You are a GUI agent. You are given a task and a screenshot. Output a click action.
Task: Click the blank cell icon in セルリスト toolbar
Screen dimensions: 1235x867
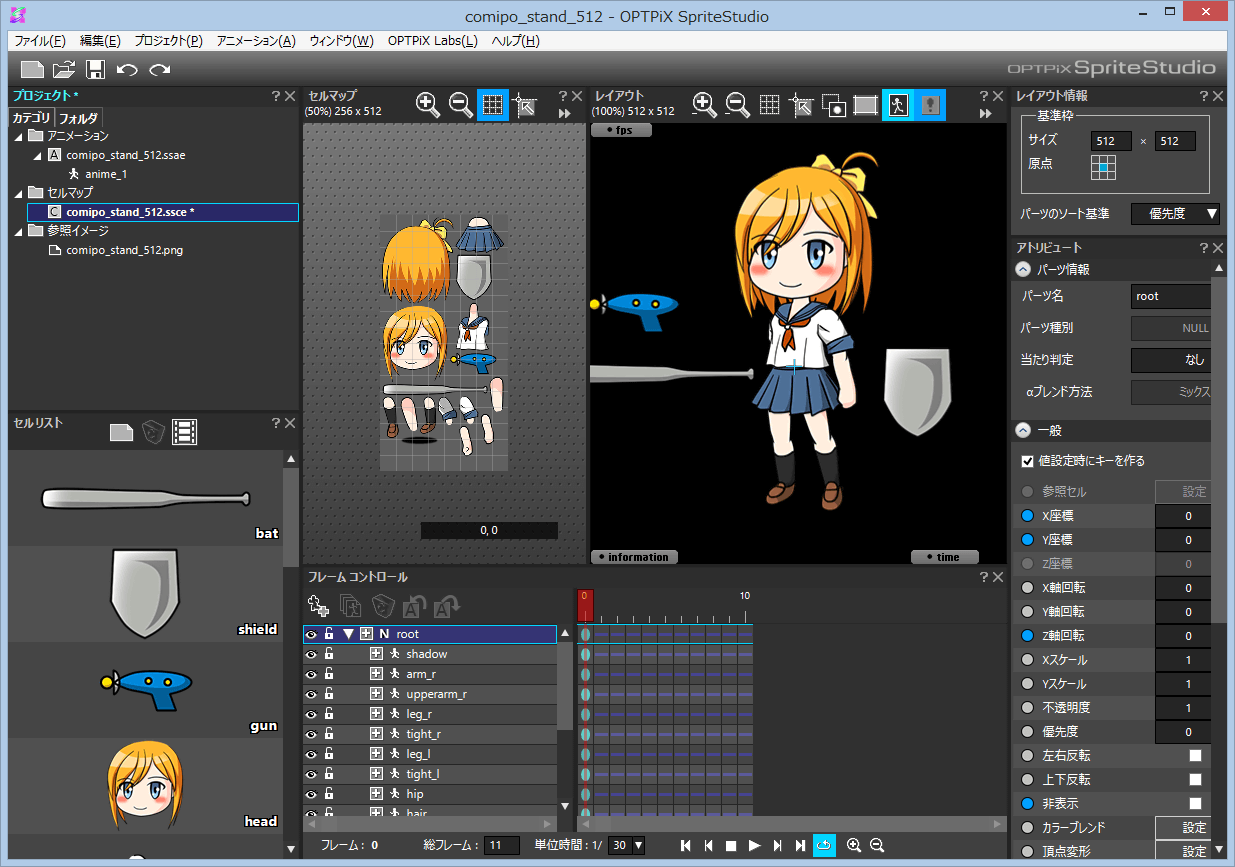point(121,432)
